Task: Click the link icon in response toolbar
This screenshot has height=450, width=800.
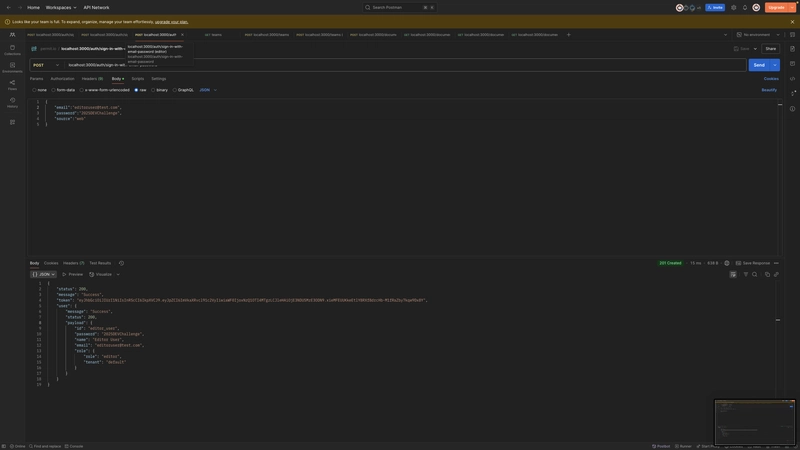Action: [x=777, y=274]
